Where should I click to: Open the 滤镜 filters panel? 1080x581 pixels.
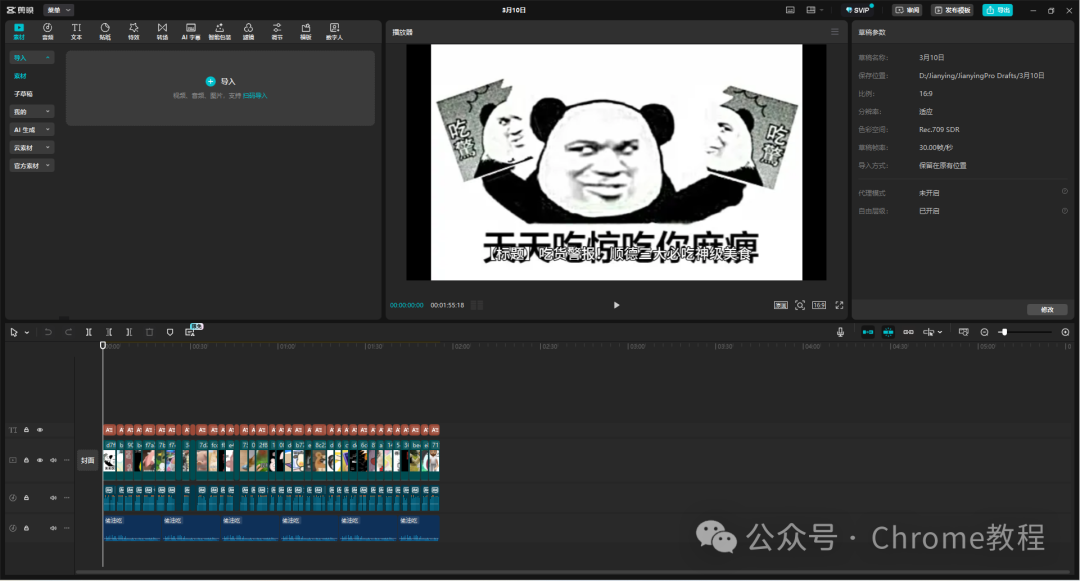[x=248, y=31]
